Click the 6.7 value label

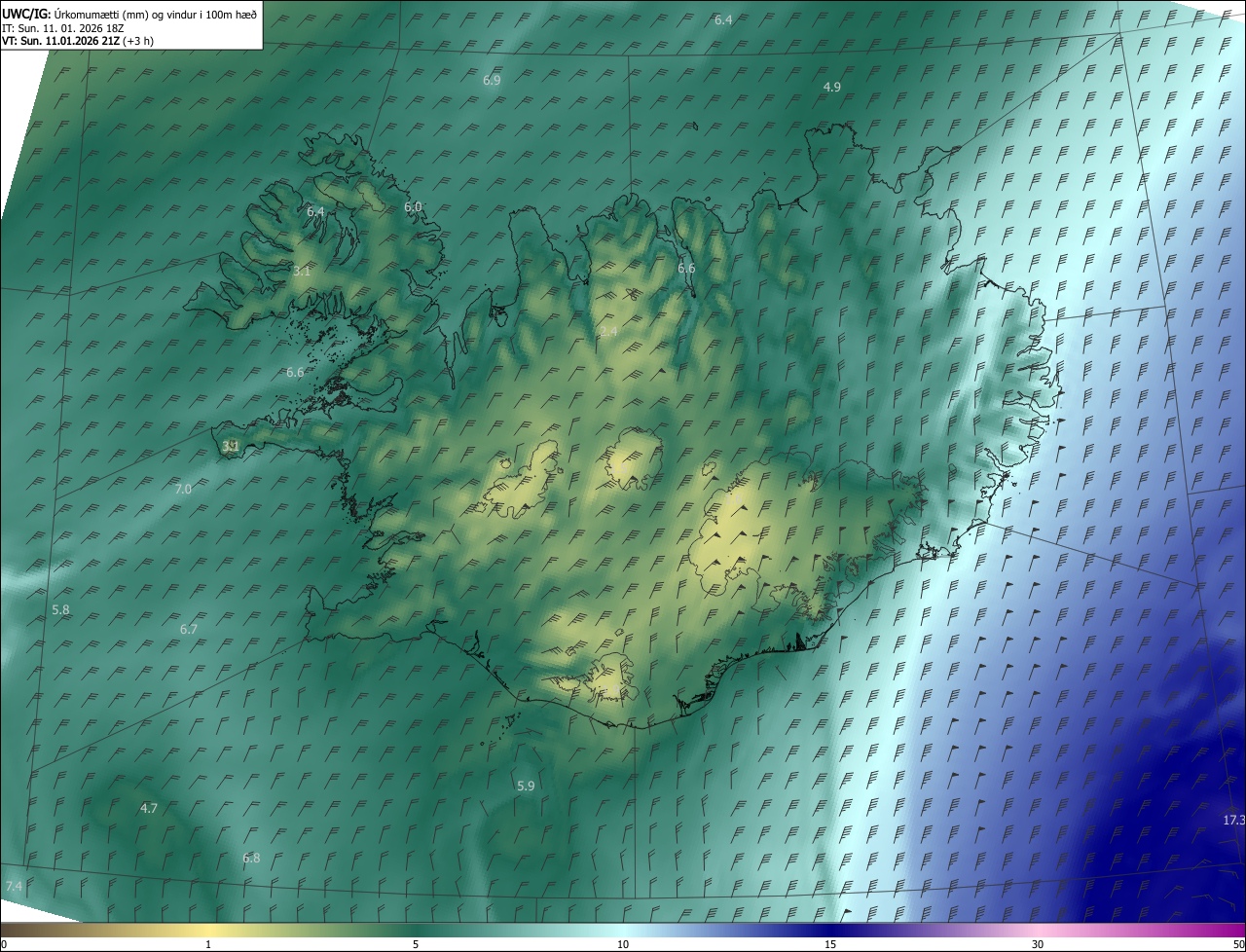tap(189, 630)
